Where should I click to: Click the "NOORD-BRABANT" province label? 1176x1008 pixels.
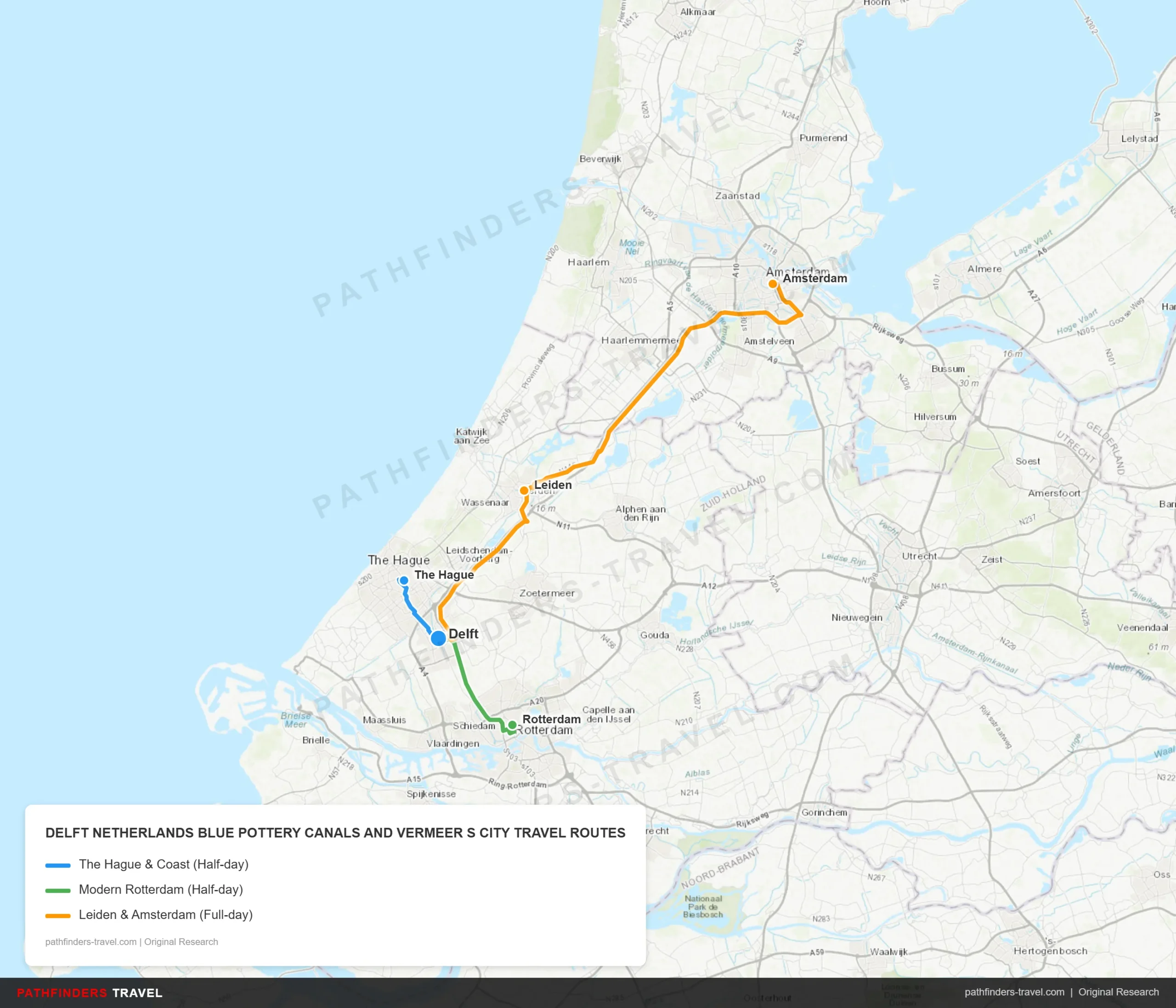click(720, 868)
